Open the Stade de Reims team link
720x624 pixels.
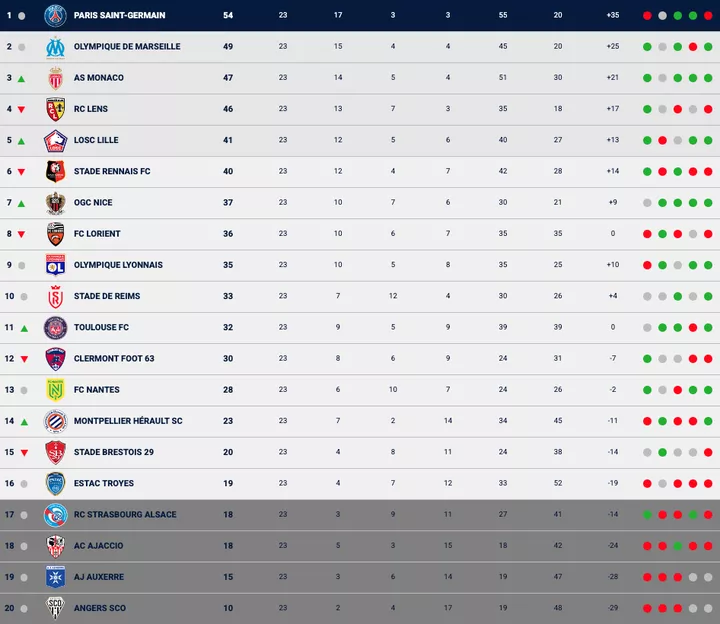click(106, 296)
